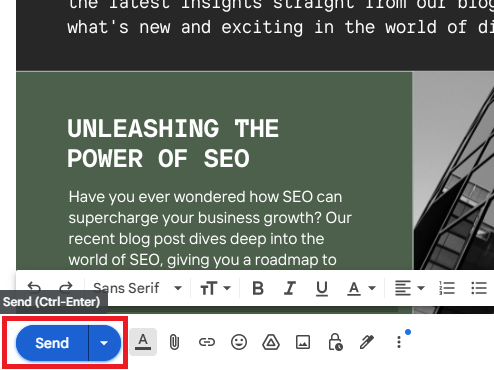Click the insert link icon
Image resolution: width=494 pixels, height=370 pixels.
click(207, 342)
